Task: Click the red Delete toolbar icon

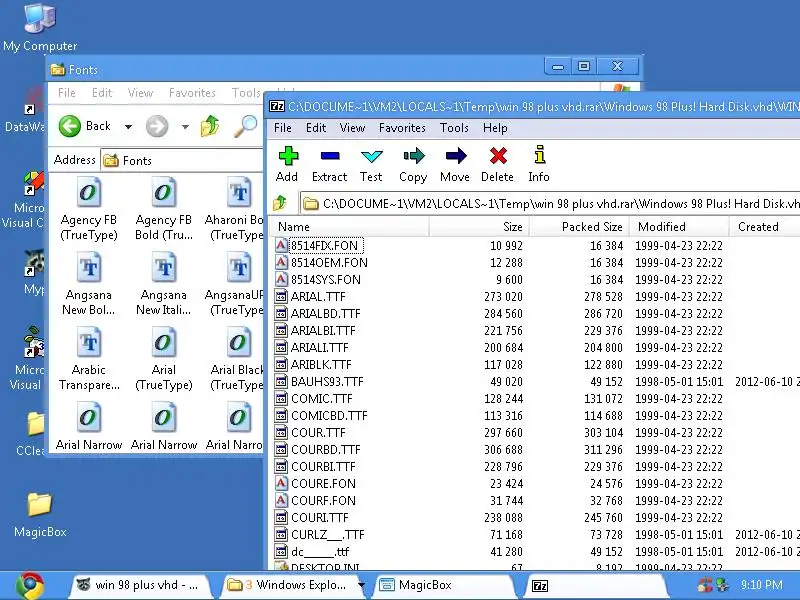Action: (497, 164)
